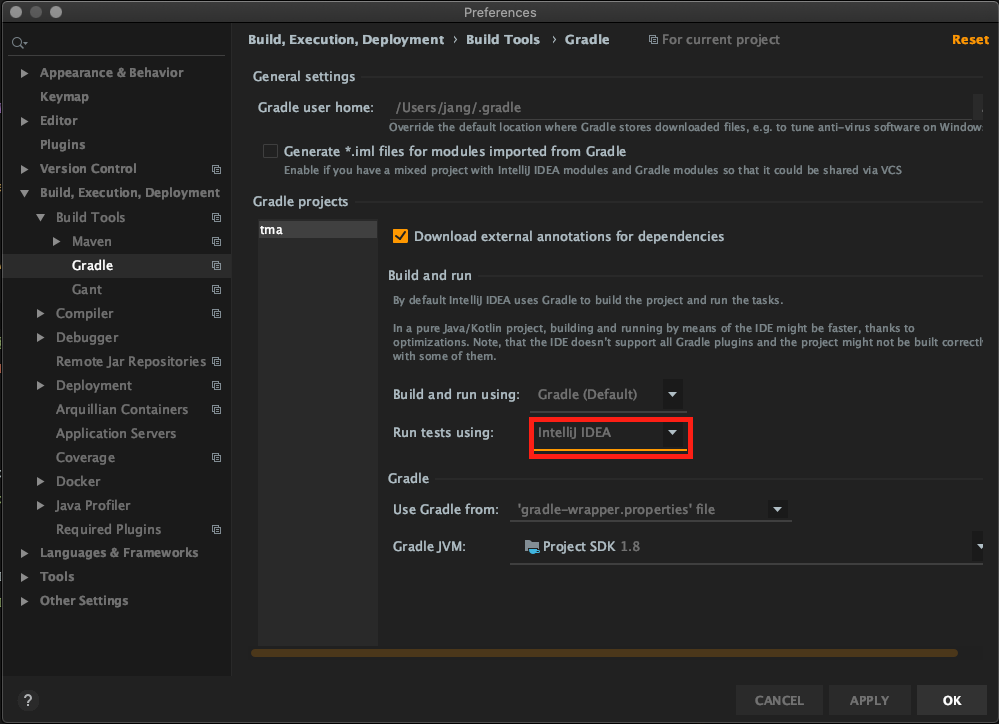Expand the Docker node
This screenshot has height=724, width=999.
[x=40, y=482]
